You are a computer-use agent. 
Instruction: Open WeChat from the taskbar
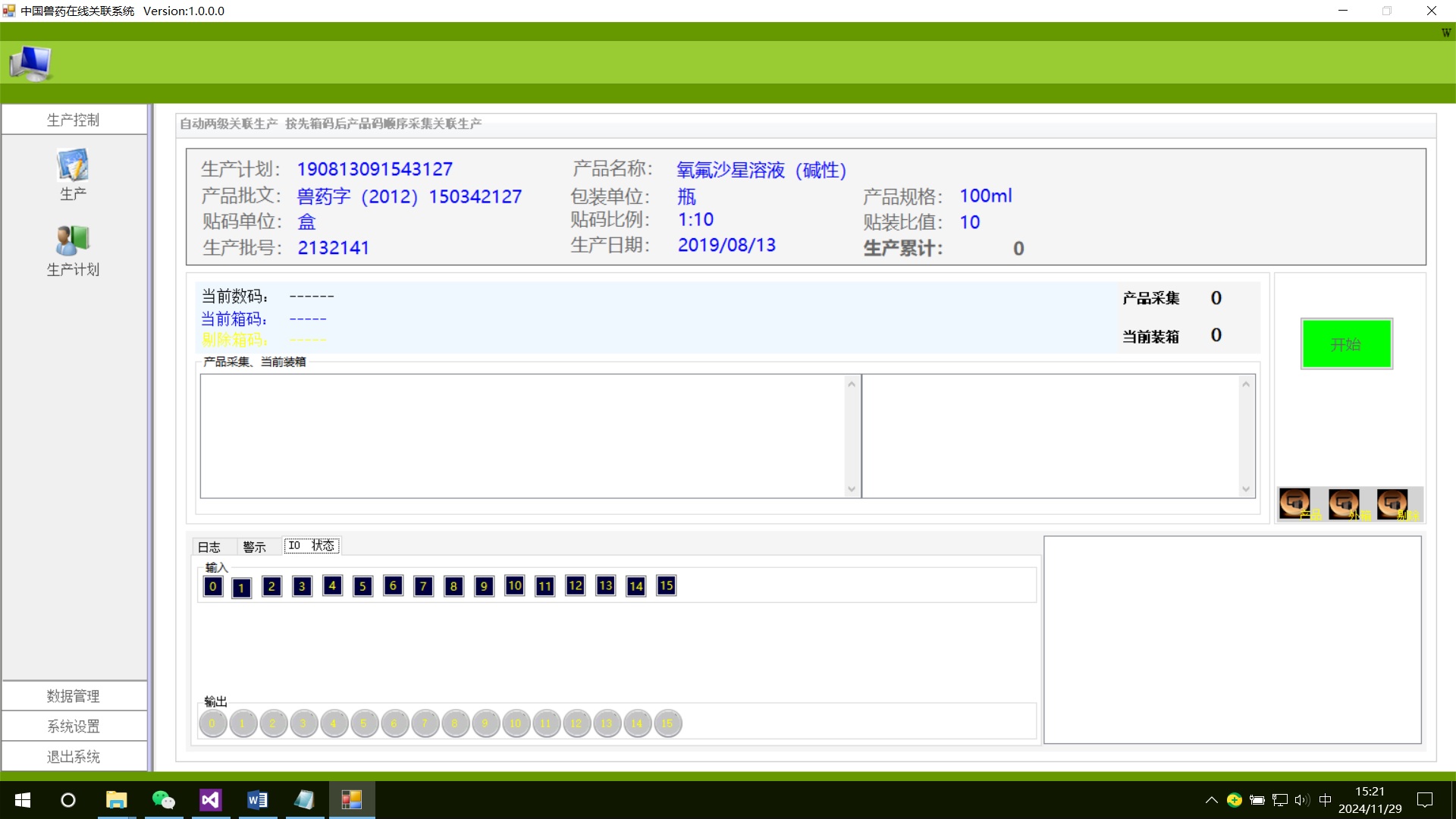coord(164,800)
